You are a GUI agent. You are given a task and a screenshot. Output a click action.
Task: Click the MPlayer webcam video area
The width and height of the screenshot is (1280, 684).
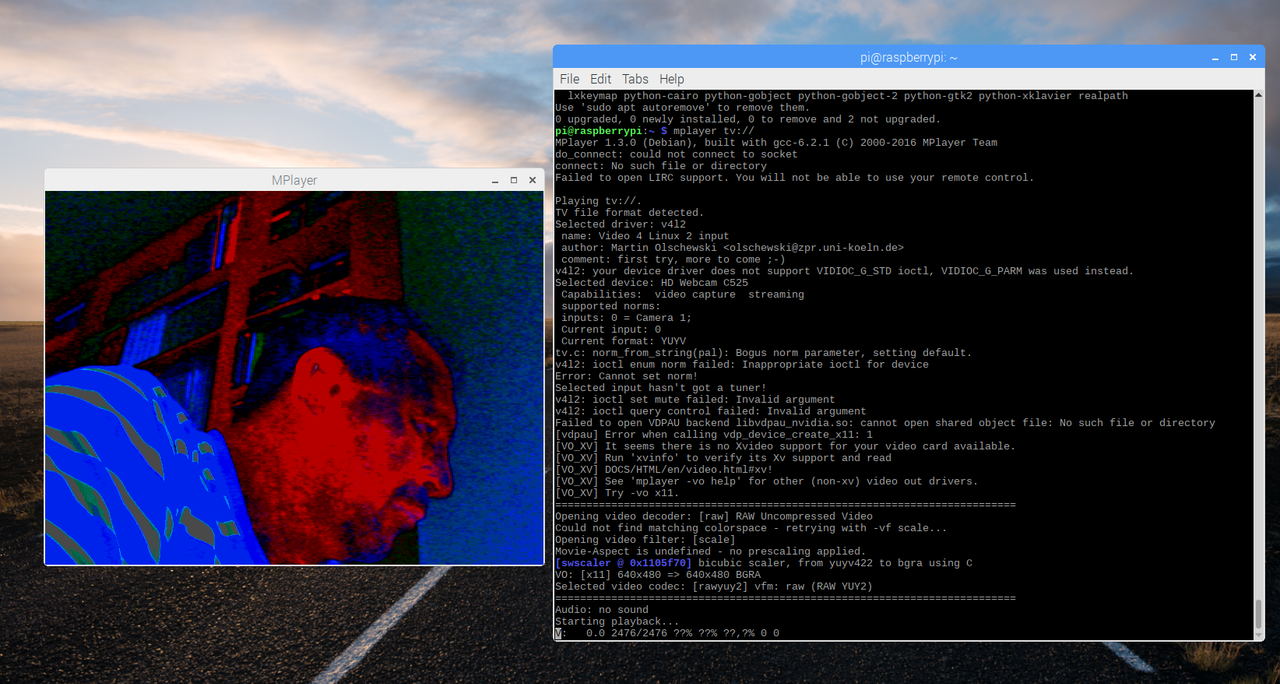[294, 378]
